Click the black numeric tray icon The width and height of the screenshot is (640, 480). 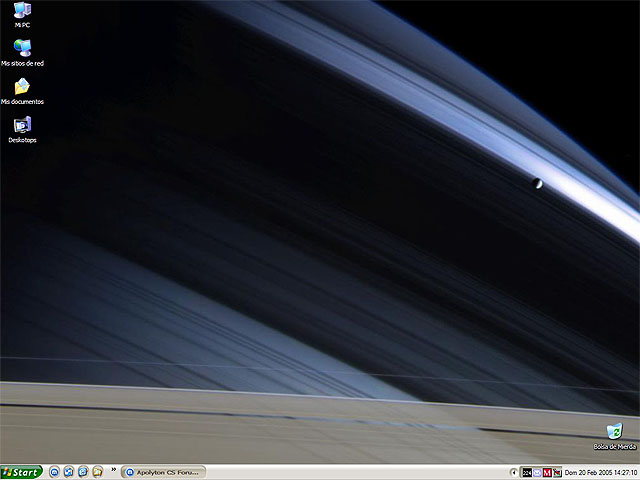click(526, 472)
